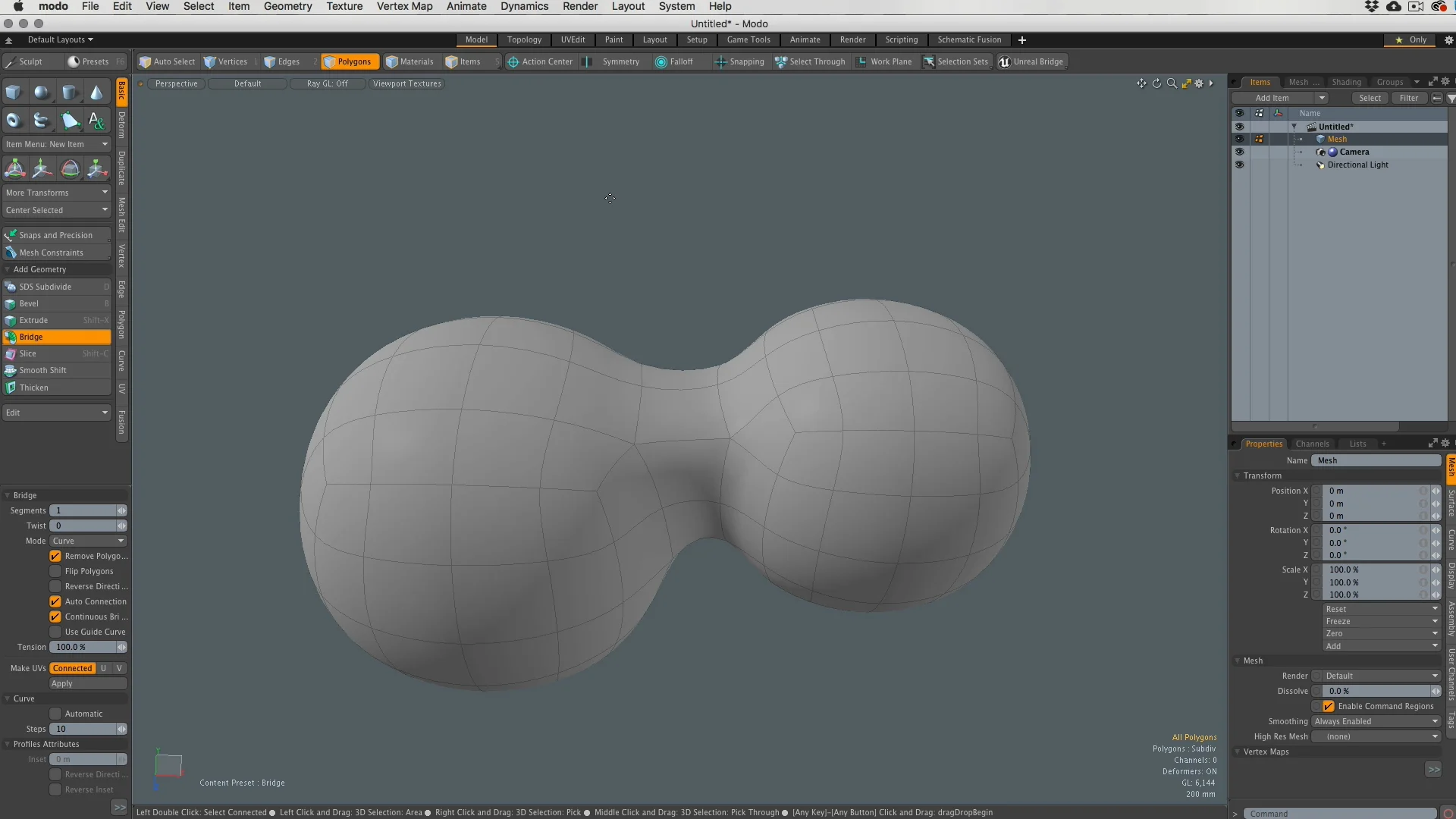Open Center Selected dropdown

tap(57, 210)
